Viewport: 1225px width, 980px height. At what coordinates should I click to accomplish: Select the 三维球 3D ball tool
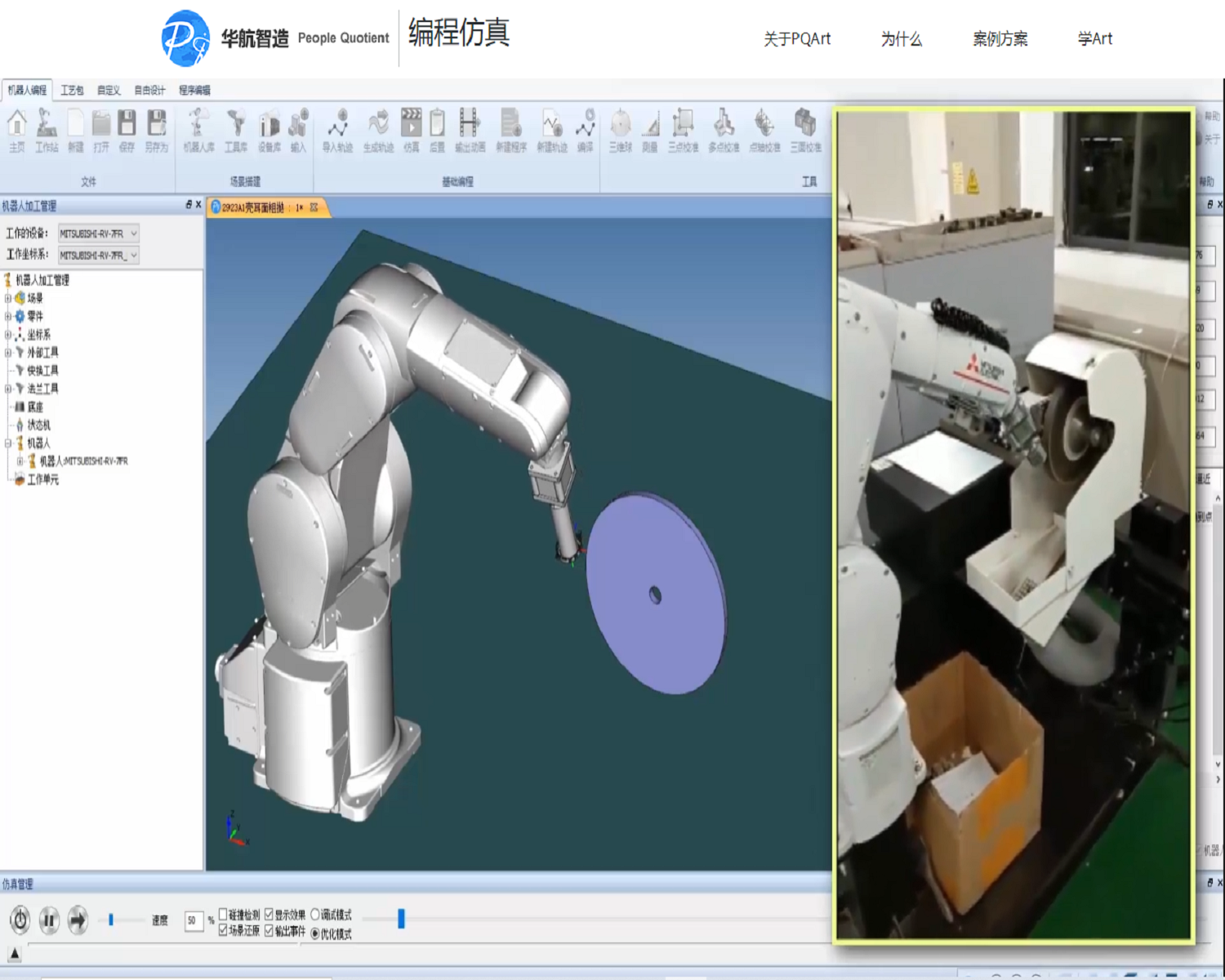(621, 129)
